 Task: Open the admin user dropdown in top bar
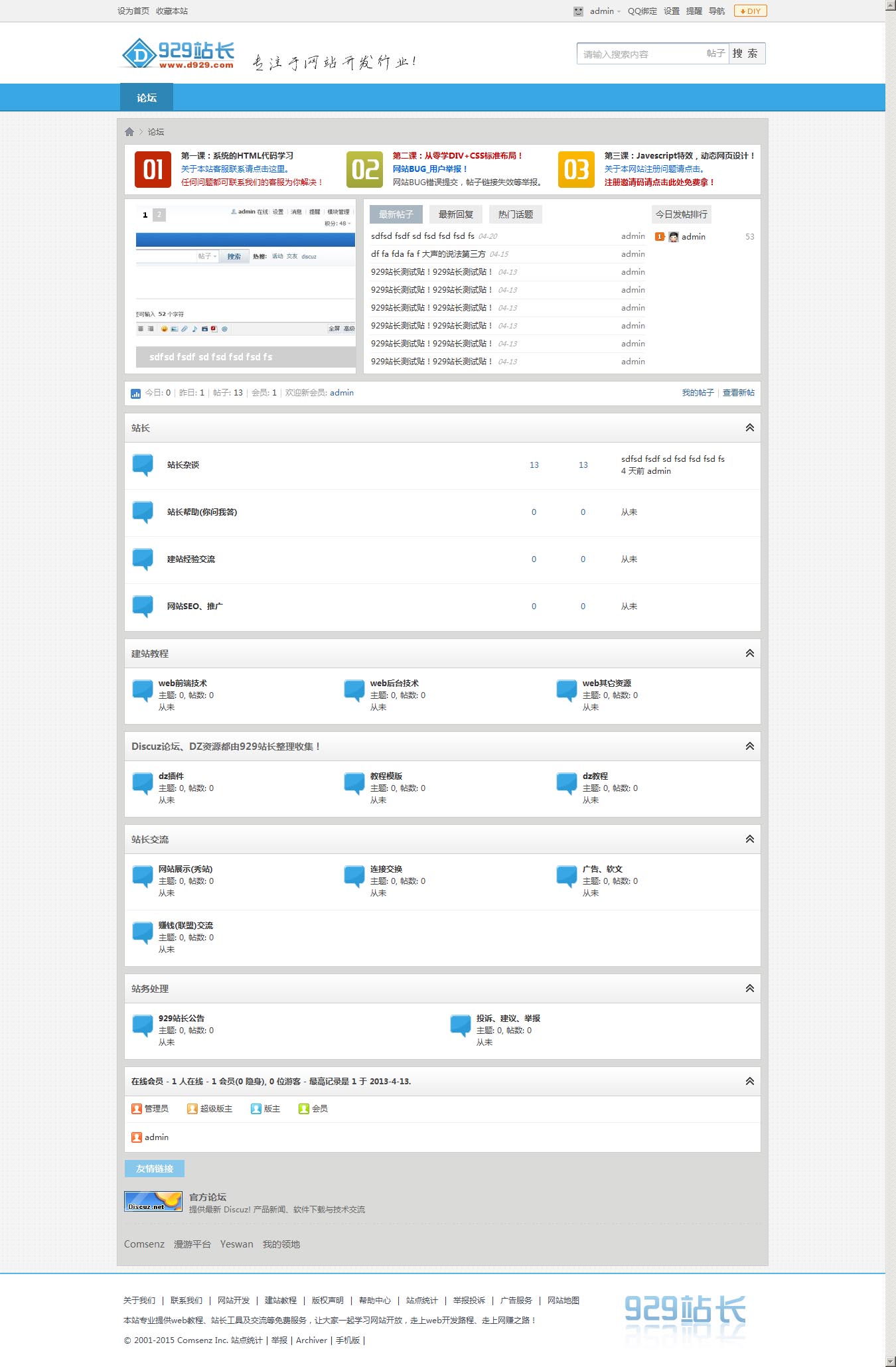pos(605,11)
